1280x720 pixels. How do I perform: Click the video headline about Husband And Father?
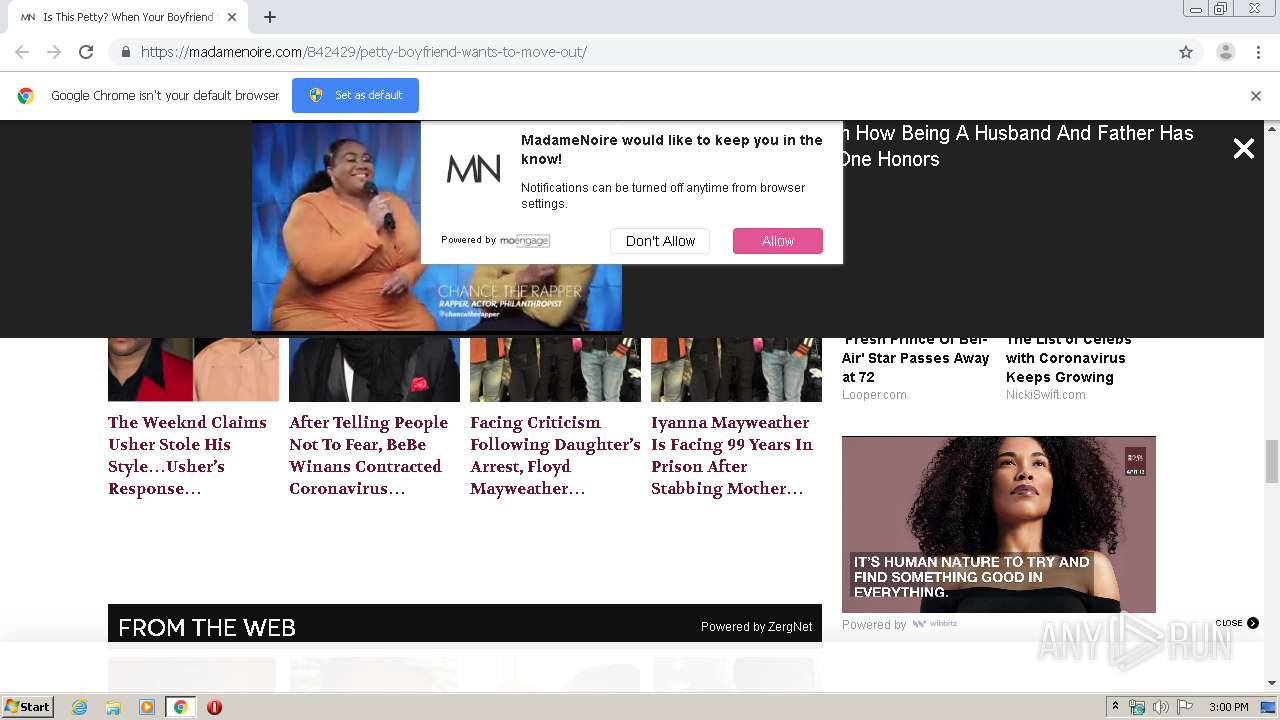pyautogui.click(x=1017, y=146)
